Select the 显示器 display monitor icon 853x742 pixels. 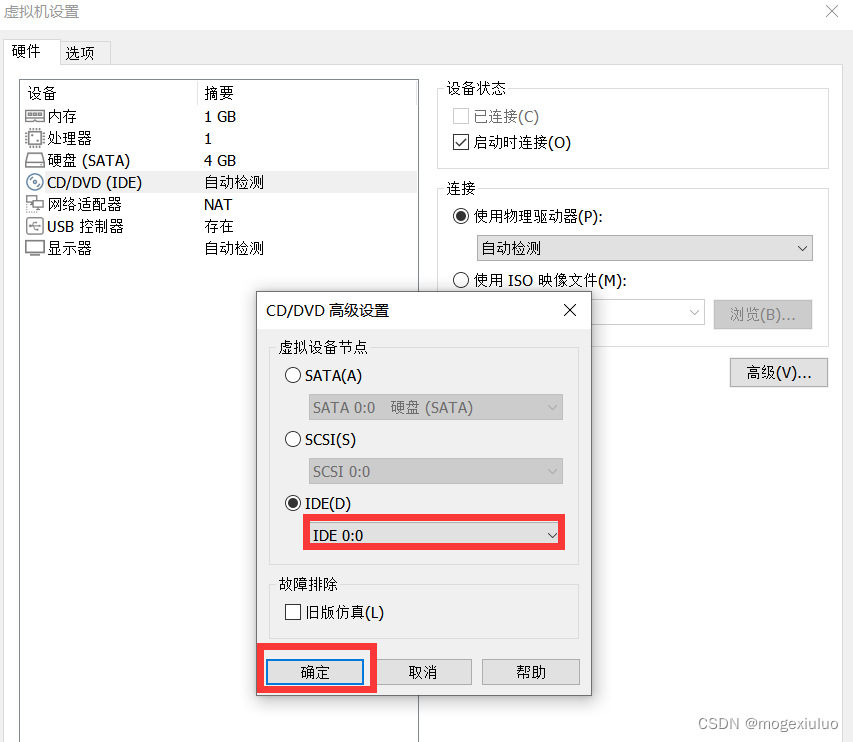[35, 248]
